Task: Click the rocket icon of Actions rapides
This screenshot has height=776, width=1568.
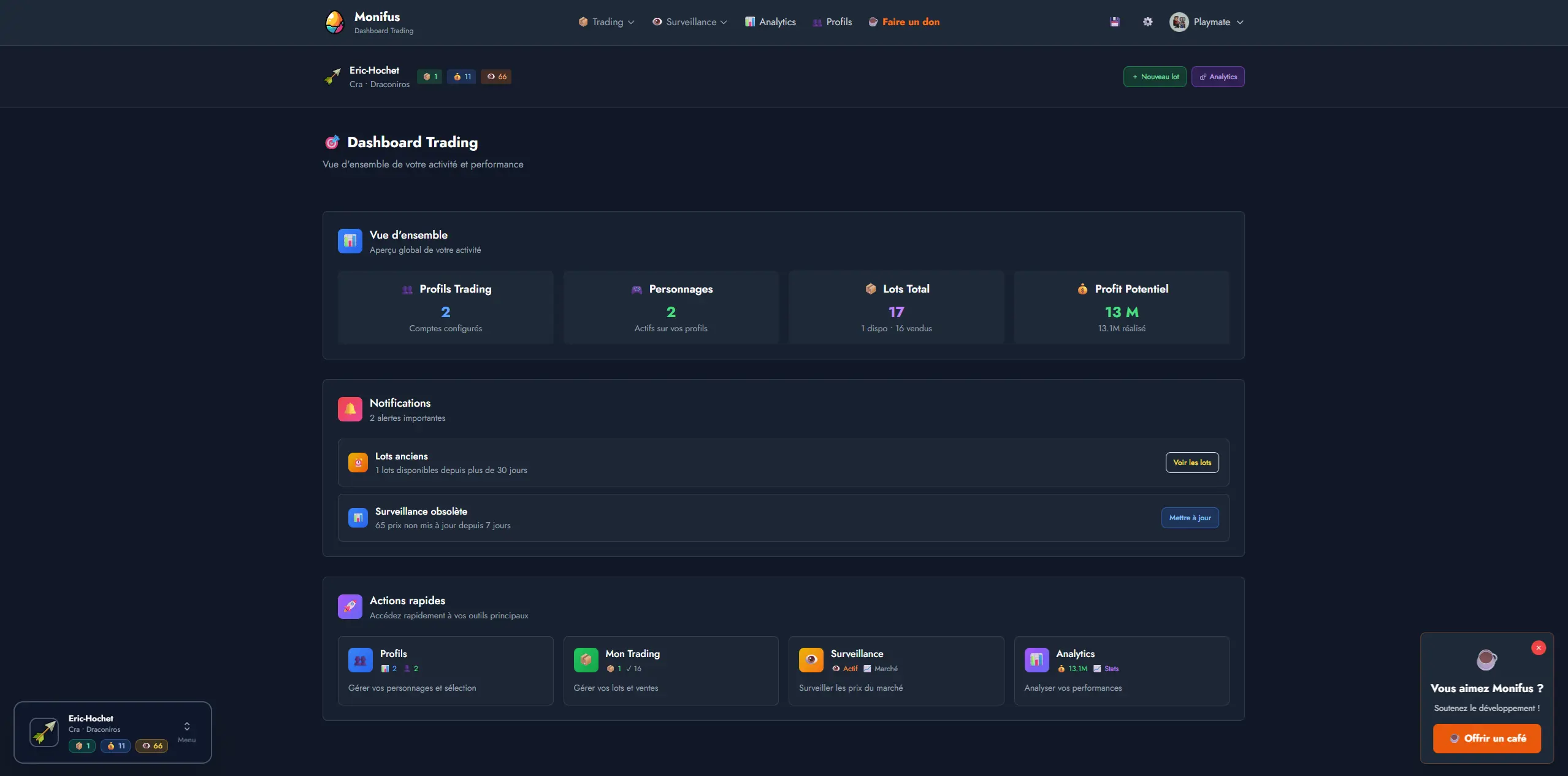Action: point(350,607)
